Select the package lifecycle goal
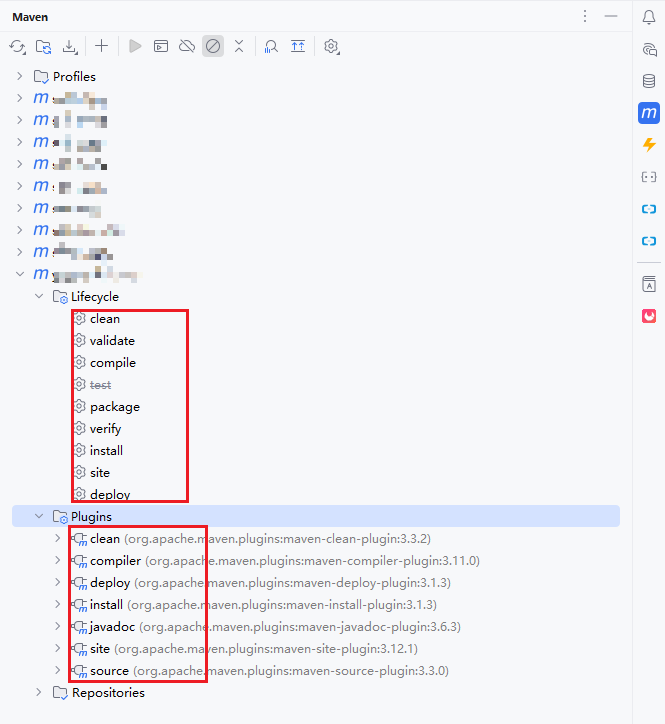Image resolution: width=665 pixels, height=724 pixels. 114,407
